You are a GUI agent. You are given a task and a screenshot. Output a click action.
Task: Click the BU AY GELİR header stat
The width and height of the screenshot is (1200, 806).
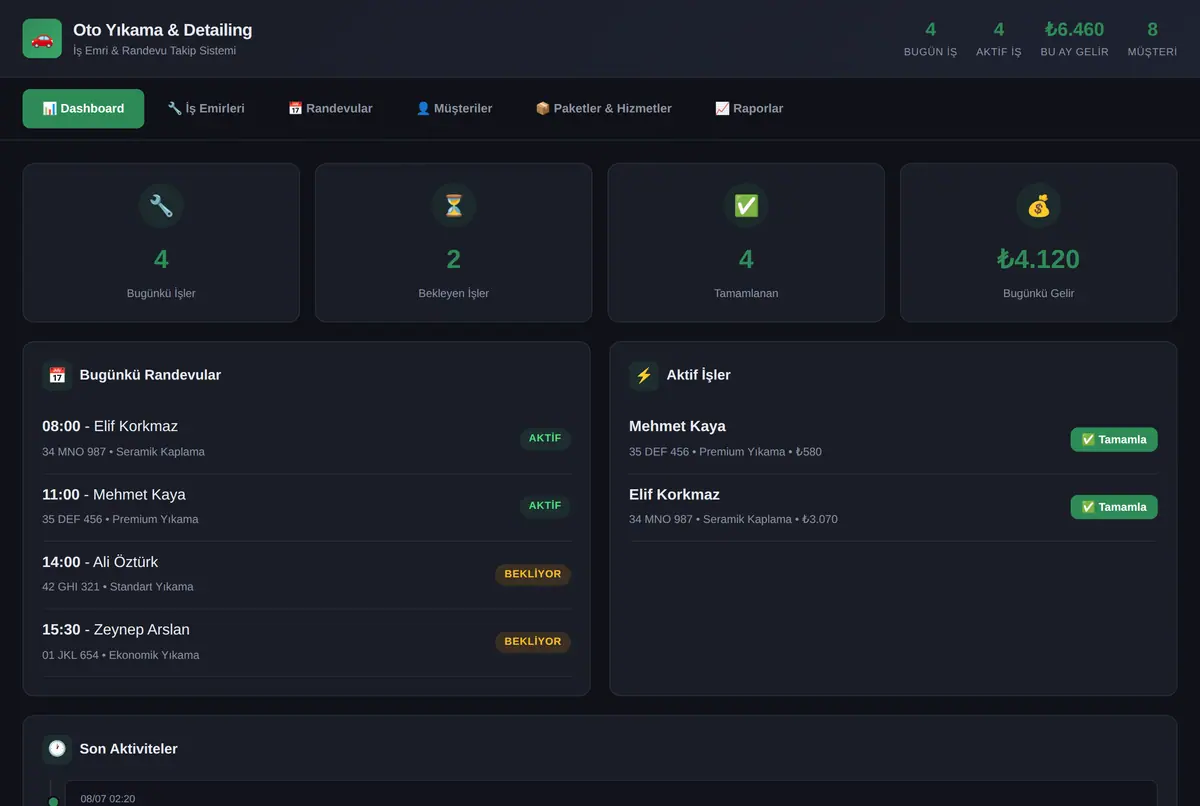click(x=1074, y=39)
